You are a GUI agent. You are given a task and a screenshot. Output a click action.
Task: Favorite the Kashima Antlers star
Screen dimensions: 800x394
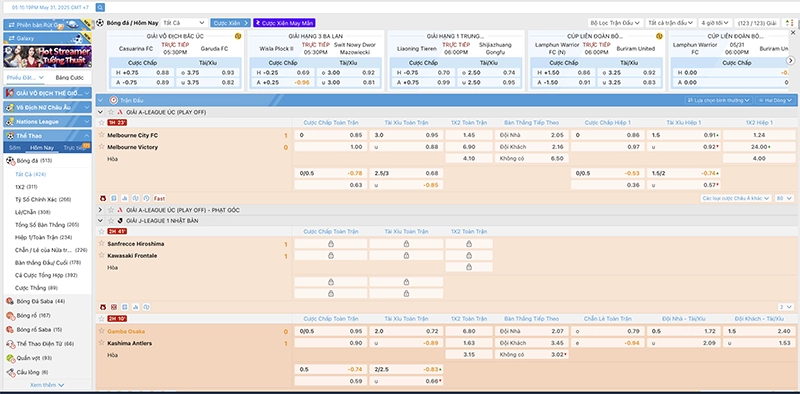click(102, 342)
